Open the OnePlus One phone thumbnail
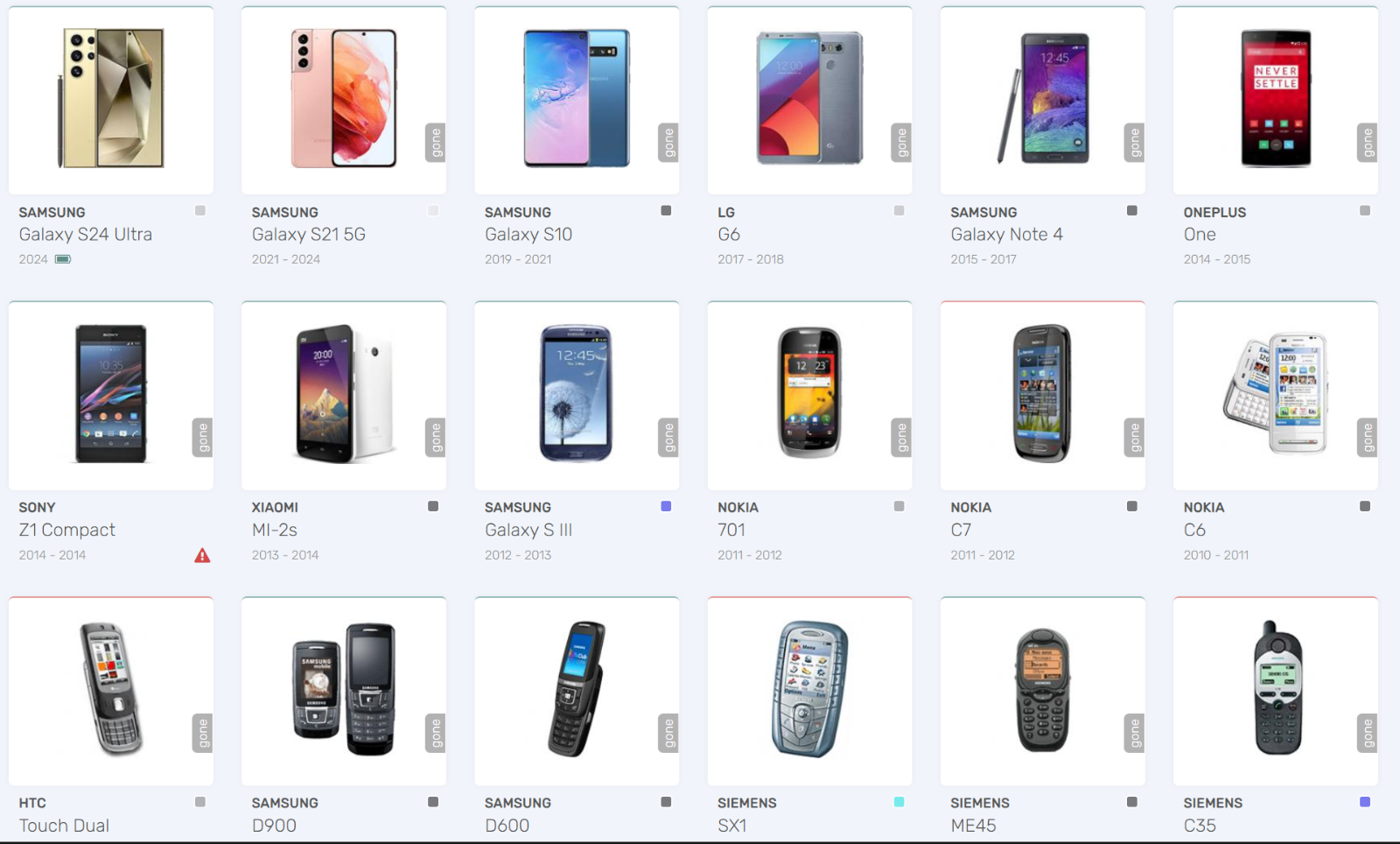 1276,98
